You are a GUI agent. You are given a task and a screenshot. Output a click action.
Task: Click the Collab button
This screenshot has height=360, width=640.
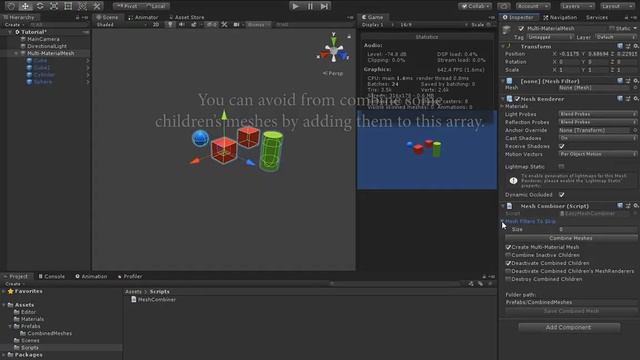pyautogui.click(x=475, y=6)
